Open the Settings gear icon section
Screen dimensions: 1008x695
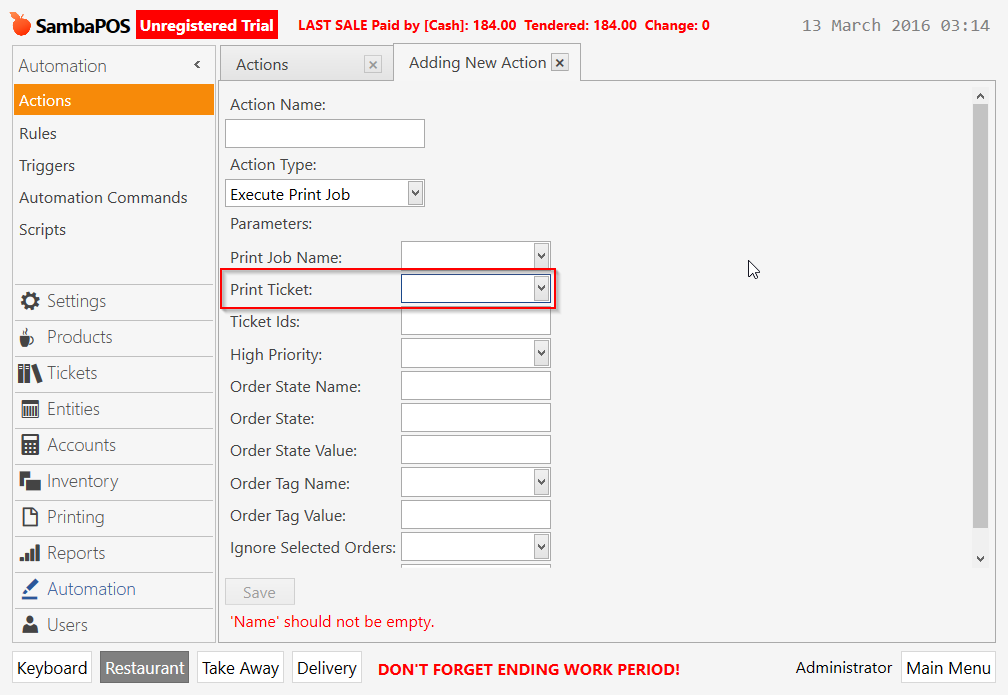(30, 301)
